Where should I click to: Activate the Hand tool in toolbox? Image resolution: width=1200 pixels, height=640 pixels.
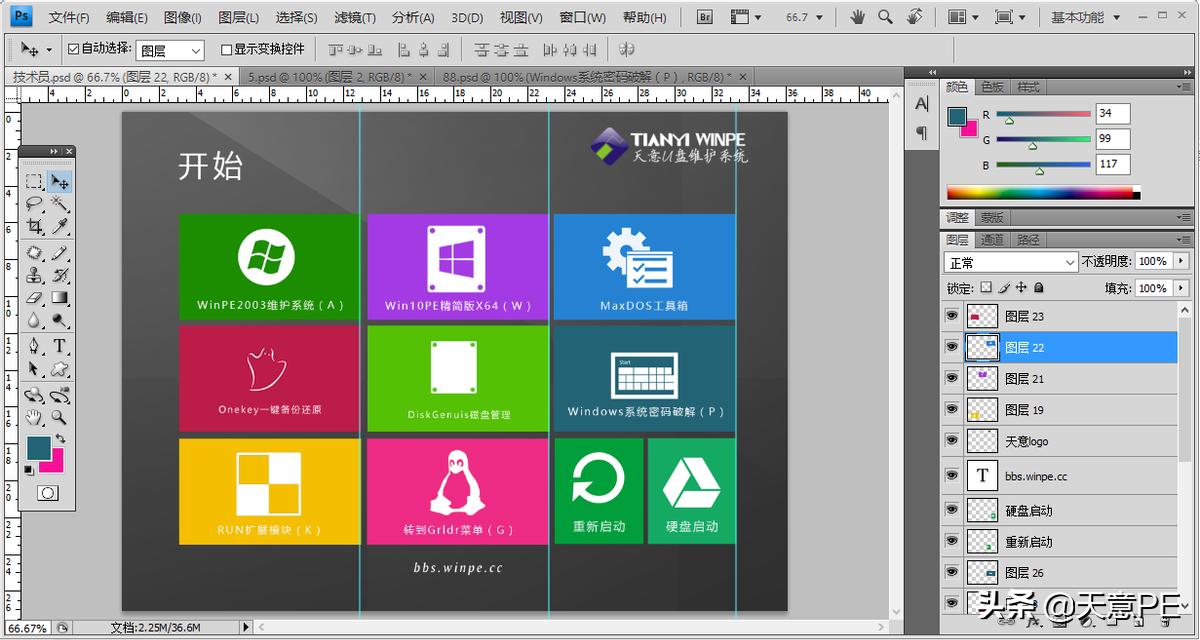pos(34,417)
